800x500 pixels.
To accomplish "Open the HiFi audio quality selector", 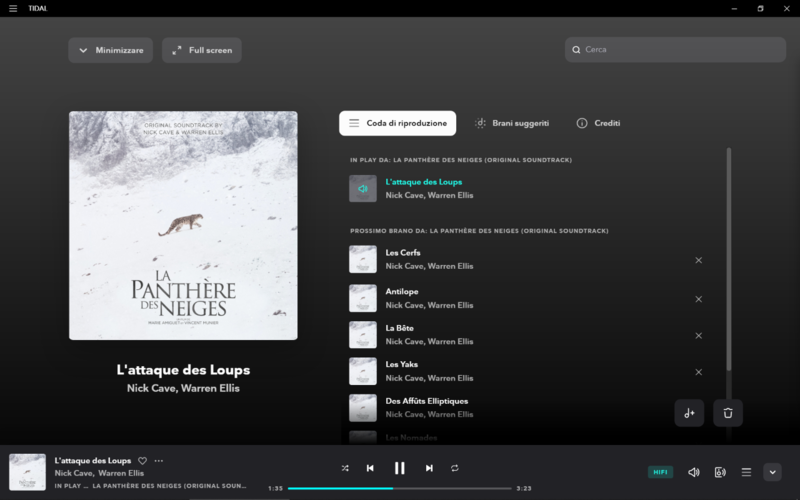I will click(x=661, y=472).
